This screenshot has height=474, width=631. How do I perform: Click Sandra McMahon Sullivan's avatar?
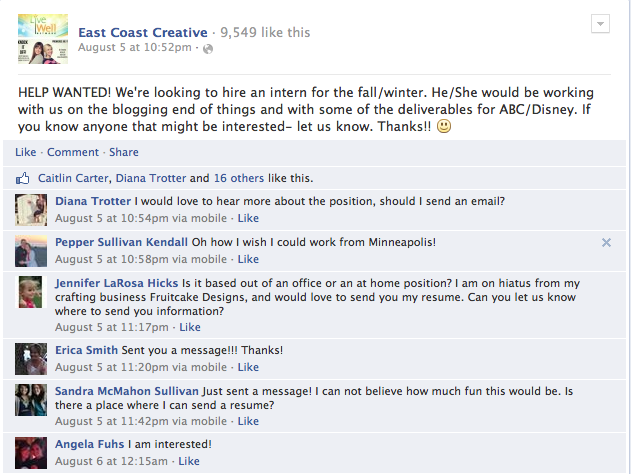[31, 400]
